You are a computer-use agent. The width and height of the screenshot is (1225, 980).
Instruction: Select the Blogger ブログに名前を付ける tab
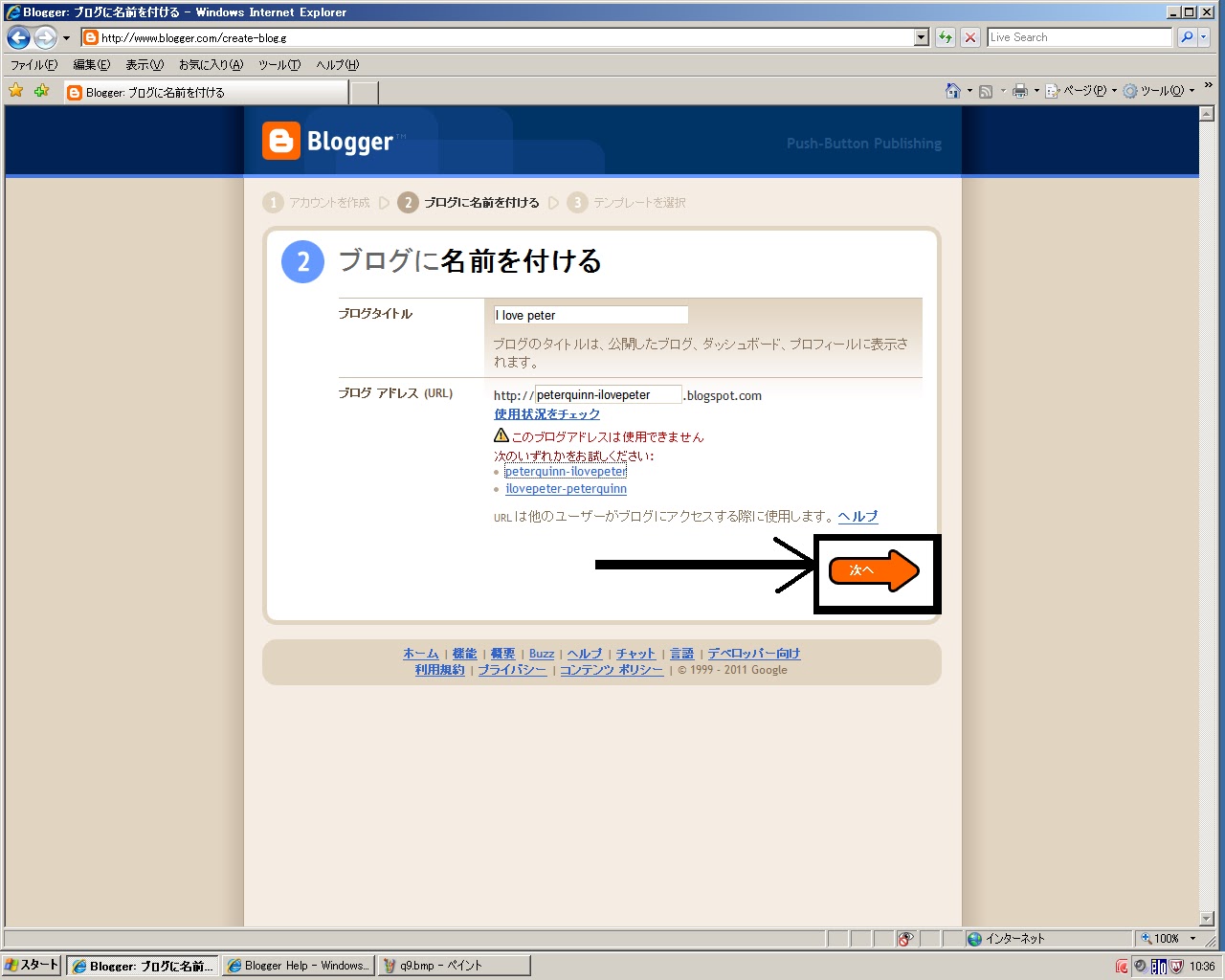[x=206, y=92]
